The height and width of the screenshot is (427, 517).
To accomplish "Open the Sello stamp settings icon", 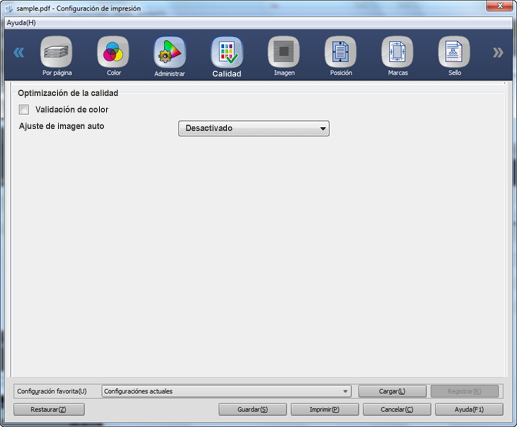I will [454, 52].
